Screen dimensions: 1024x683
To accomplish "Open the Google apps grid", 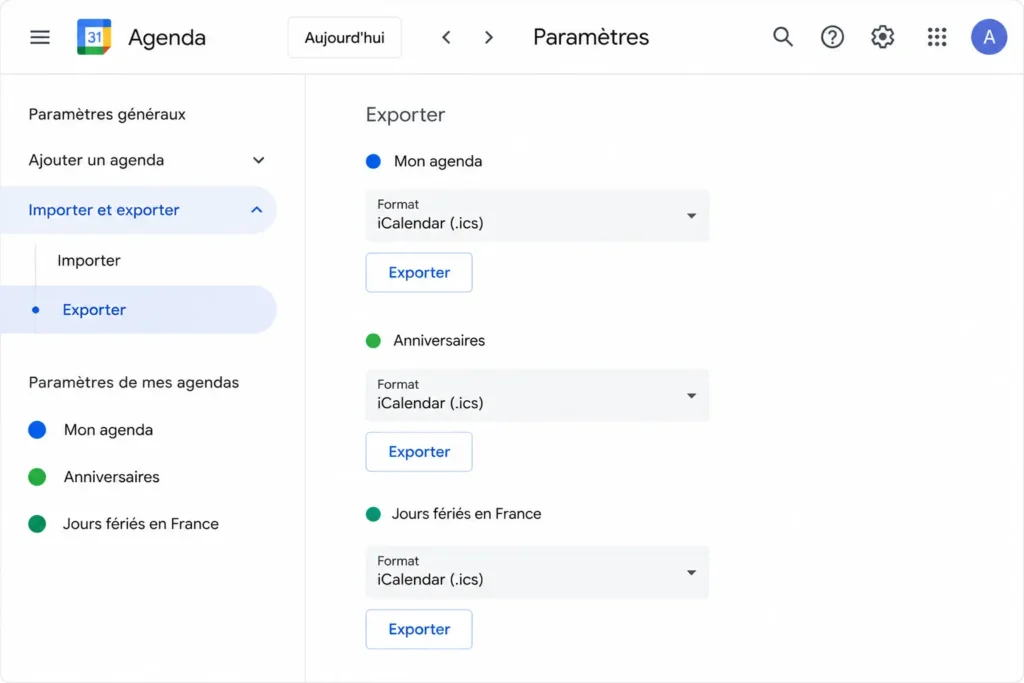I will tap(936, 37).
